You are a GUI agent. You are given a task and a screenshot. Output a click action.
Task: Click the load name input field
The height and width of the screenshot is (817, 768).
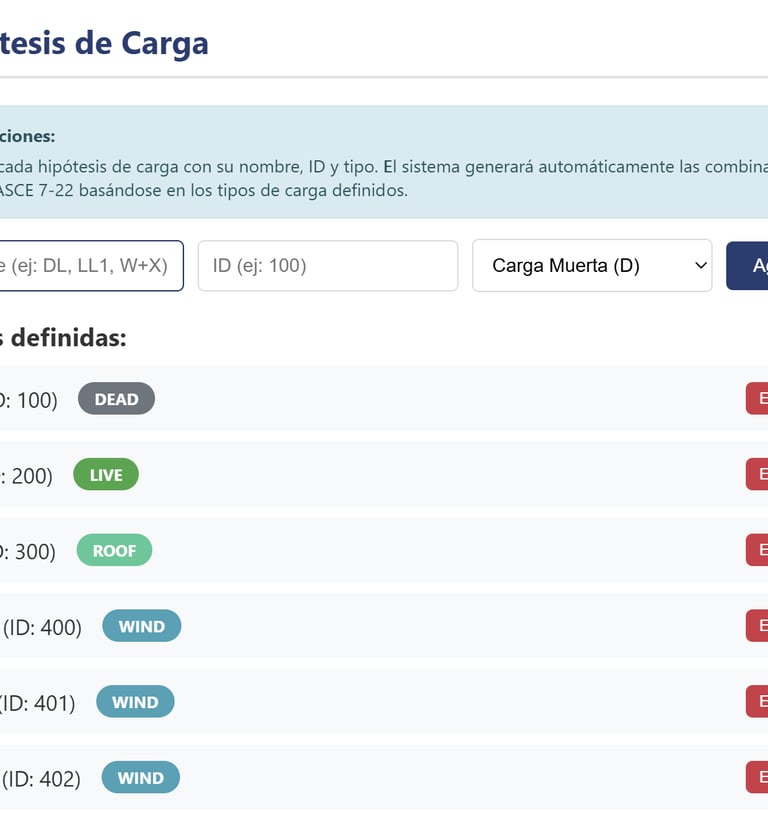(90, 266)
